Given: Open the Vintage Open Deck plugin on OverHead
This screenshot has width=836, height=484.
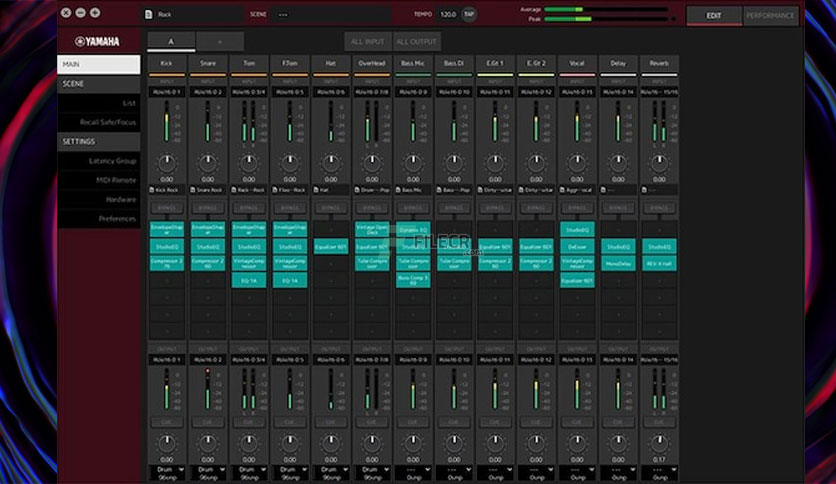Looking at the screenshot, I should (372, 229).
